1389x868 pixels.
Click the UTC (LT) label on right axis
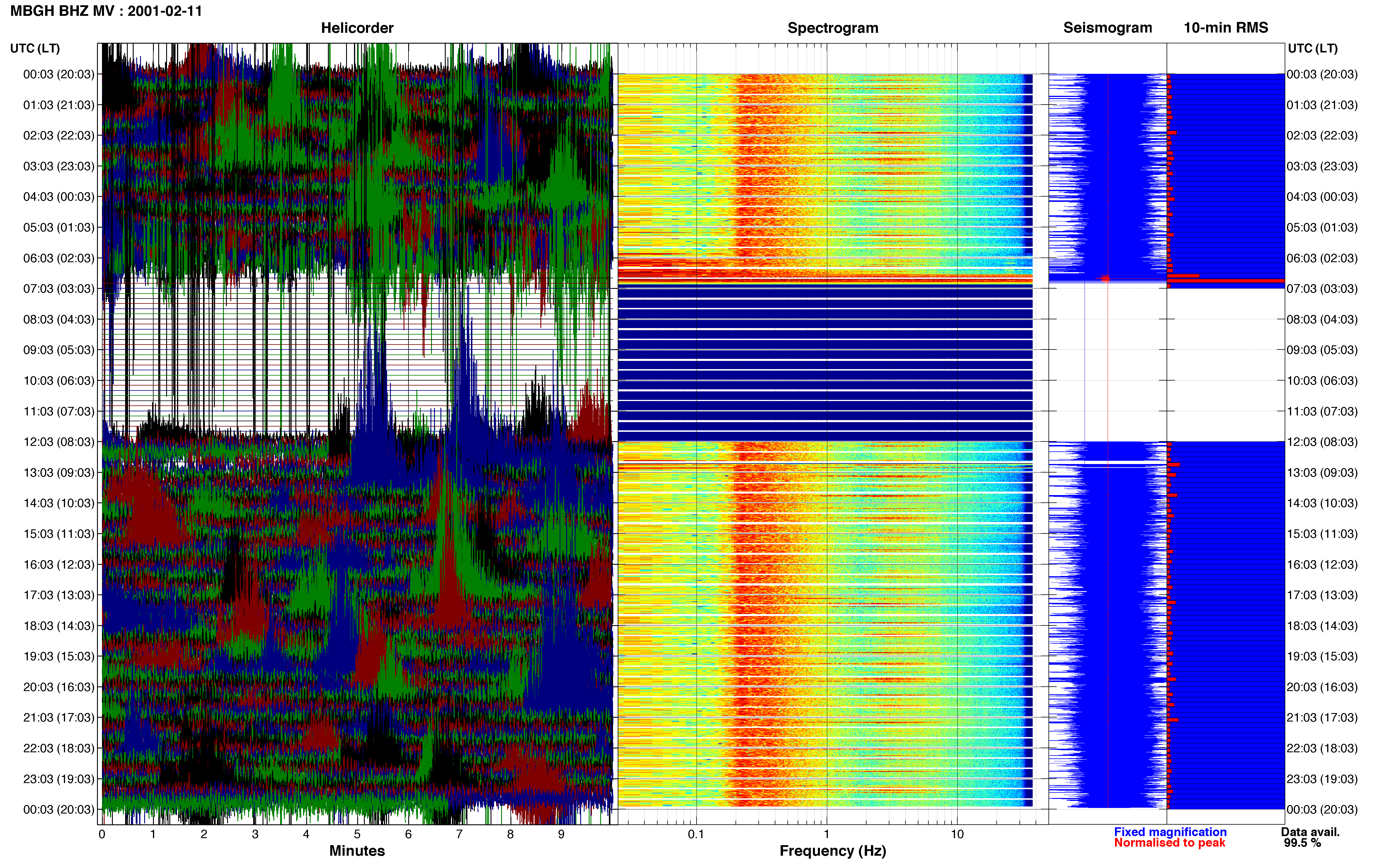tap(1313, 48)
